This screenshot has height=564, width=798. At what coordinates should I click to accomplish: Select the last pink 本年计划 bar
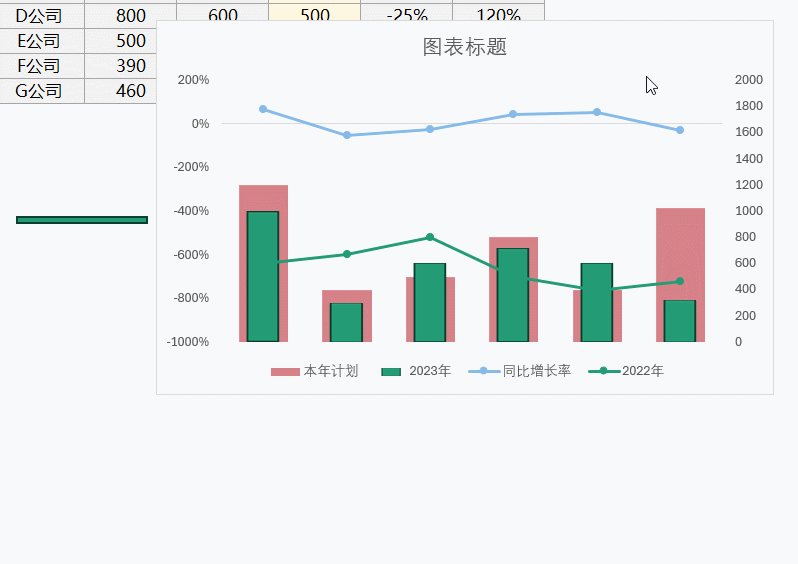(680, 253)
